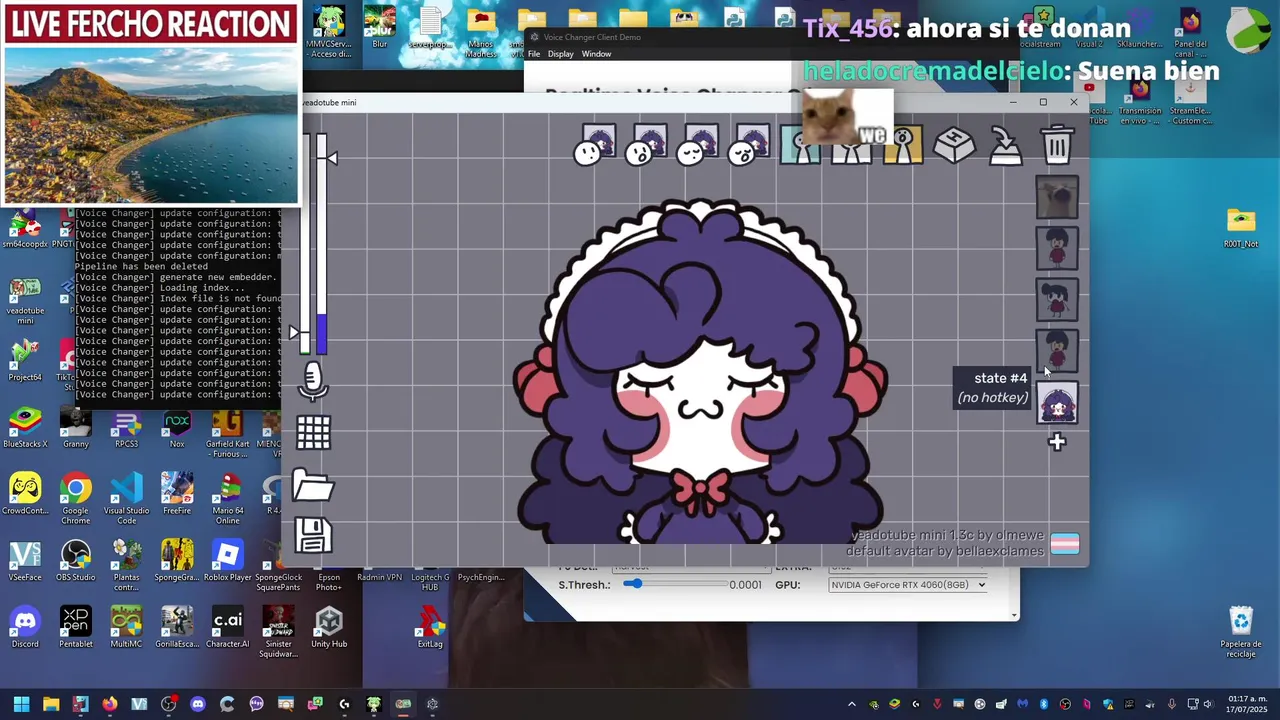
Task: Open Papelera de reciclaje on desktop
Action: (1241, 631)
